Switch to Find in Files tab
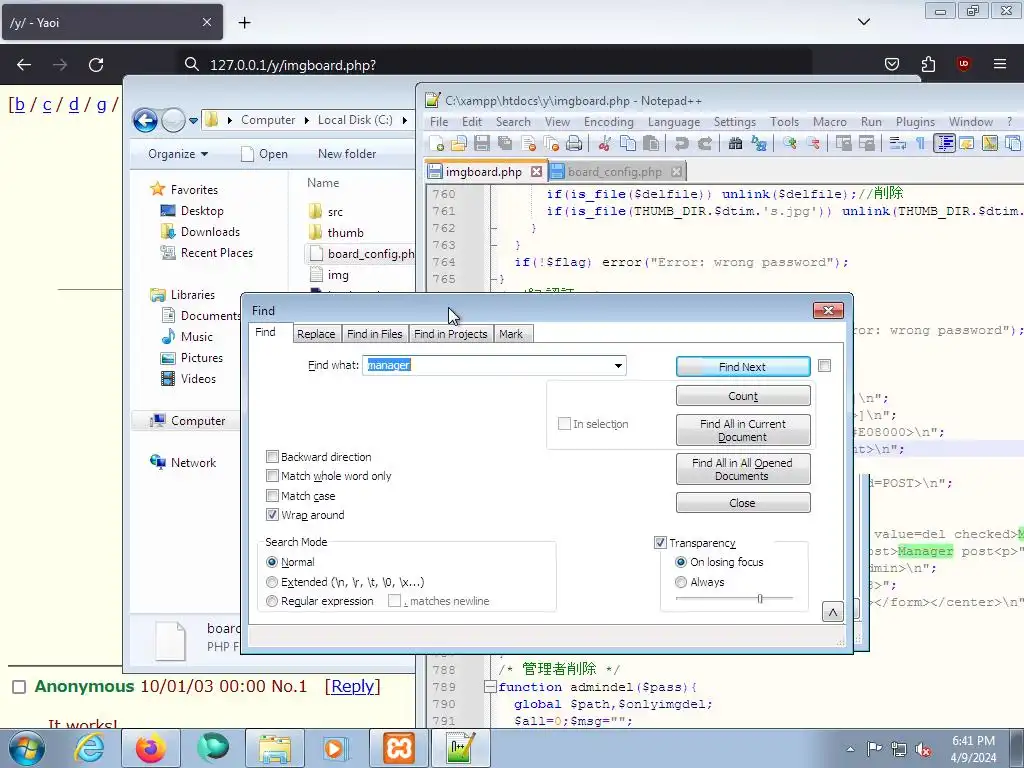The height and width of the screenshot is (768, 1024). click(374, 334)
